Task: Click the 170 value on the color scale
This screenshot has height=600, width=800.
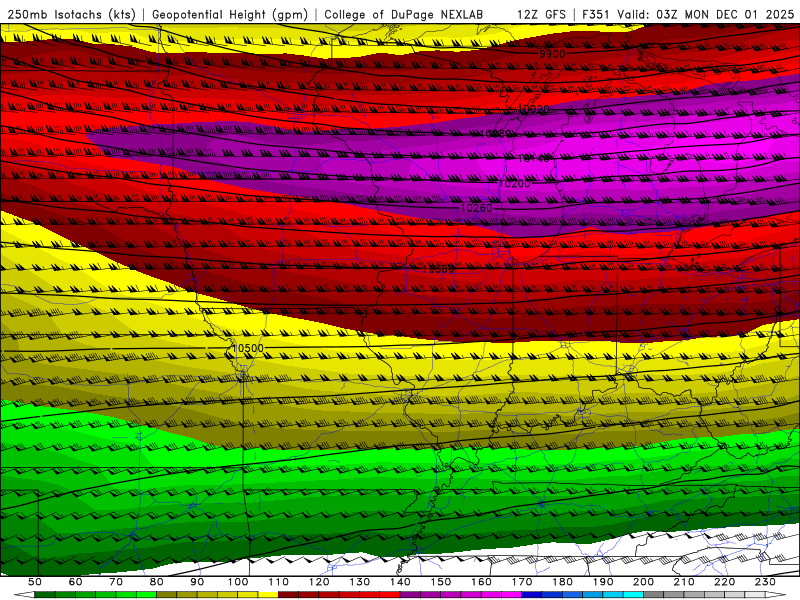Action: point(522,582)
